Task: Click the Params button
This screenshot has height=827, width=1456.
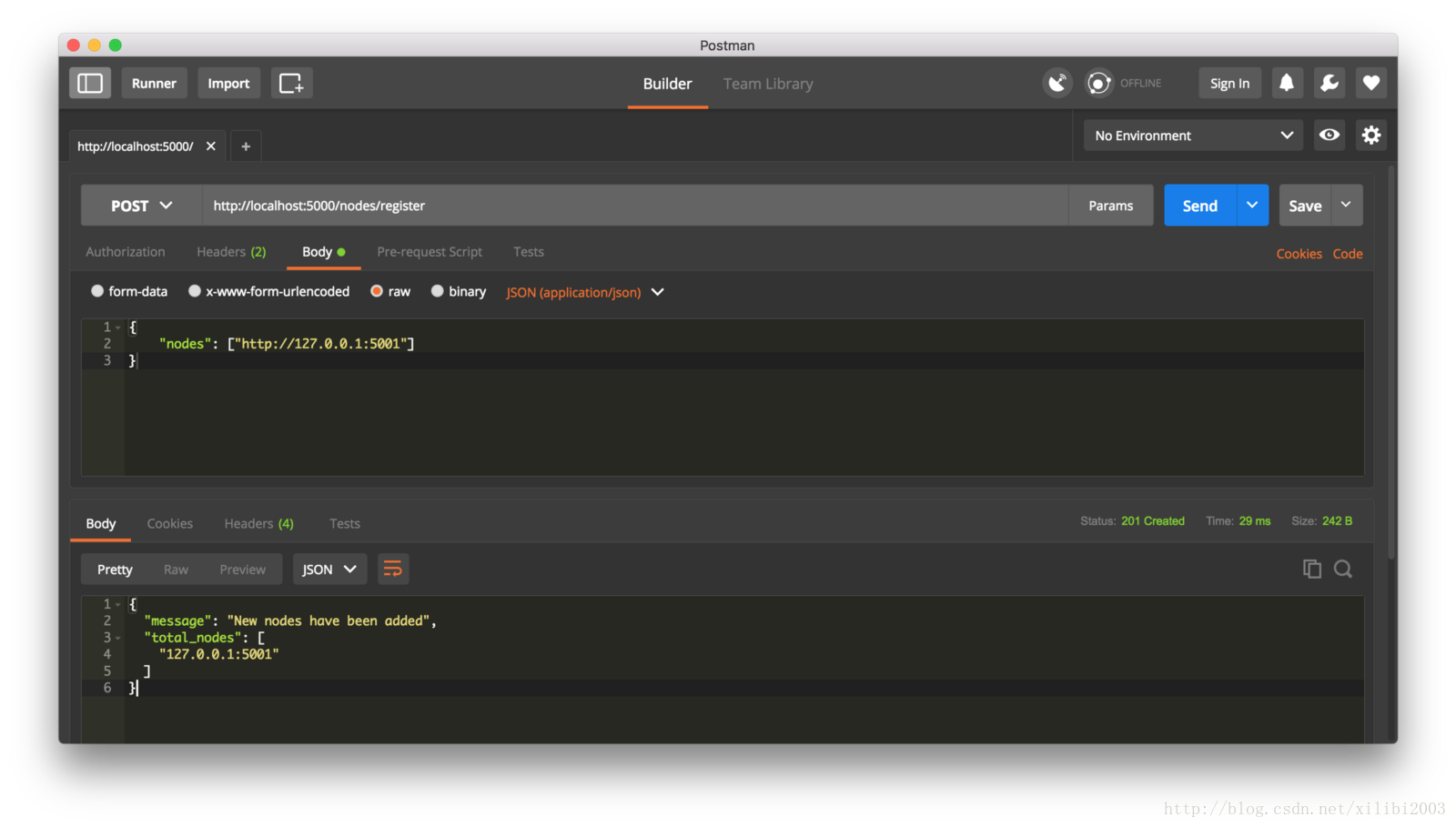Action: (x=1111, y=206)
